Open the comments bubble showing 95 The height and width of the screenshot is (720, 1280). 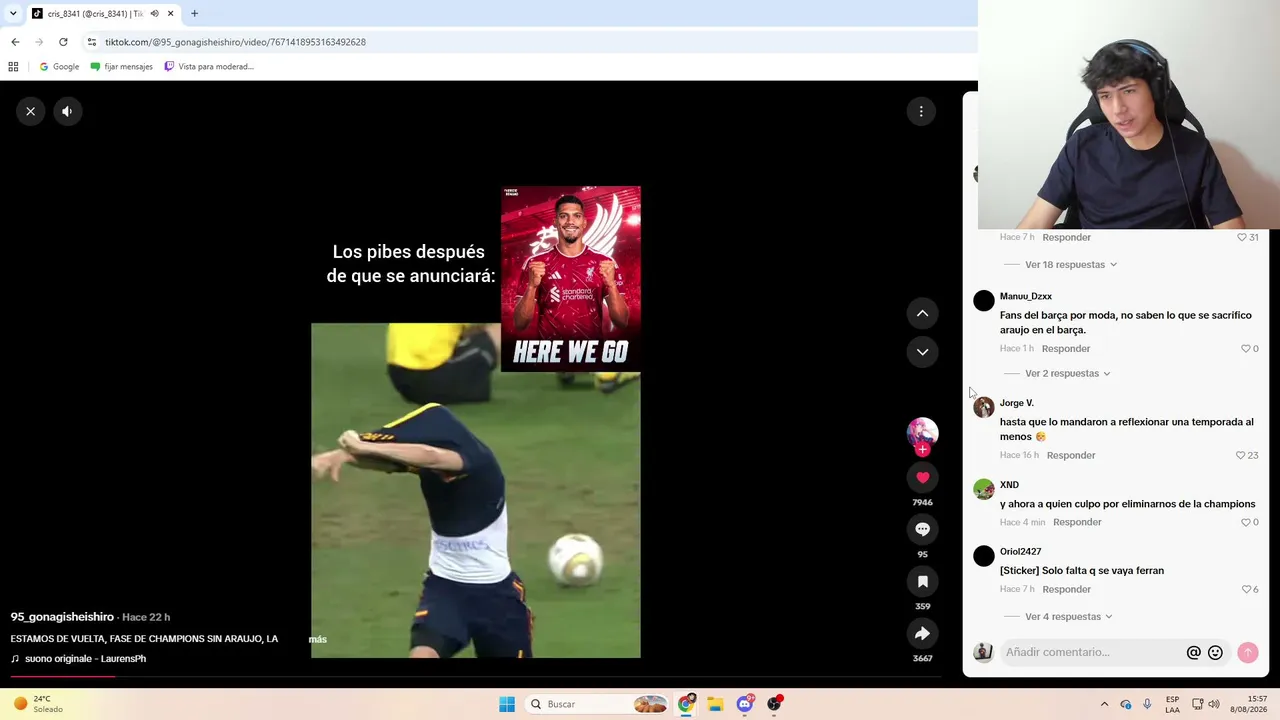[x=922, y=530]
